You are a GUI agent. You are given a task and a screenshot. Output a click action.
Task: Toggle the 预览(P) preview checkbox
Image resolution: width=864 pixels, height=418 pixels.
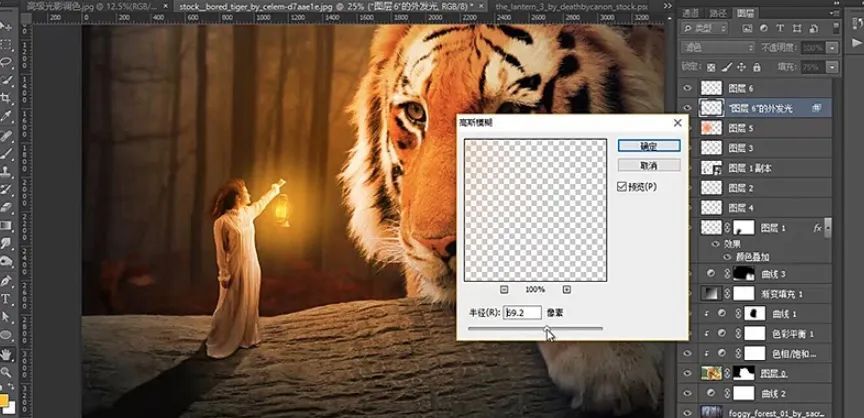click(623, 186)
